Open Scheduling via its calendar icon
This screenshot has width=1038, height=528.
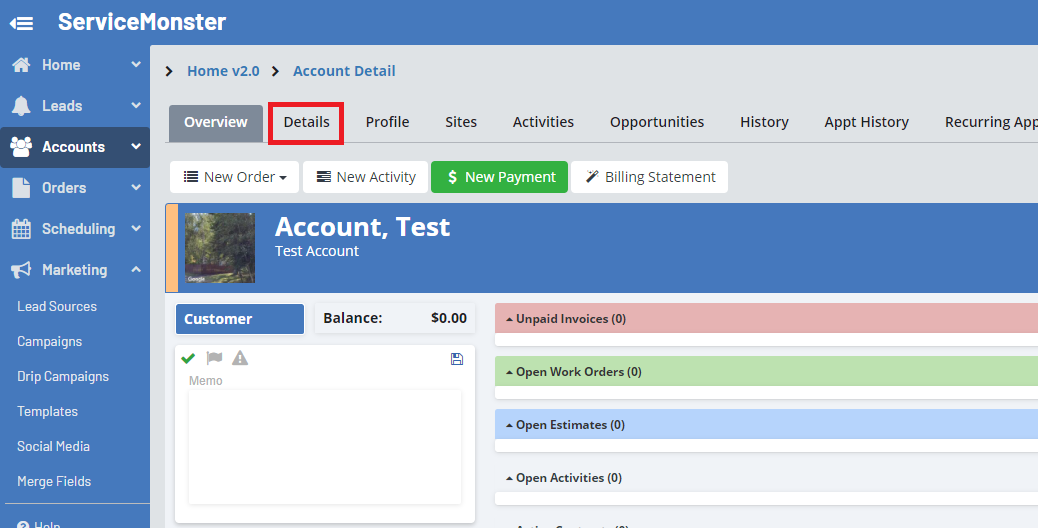pyautogui.click(x=21, y=229)
